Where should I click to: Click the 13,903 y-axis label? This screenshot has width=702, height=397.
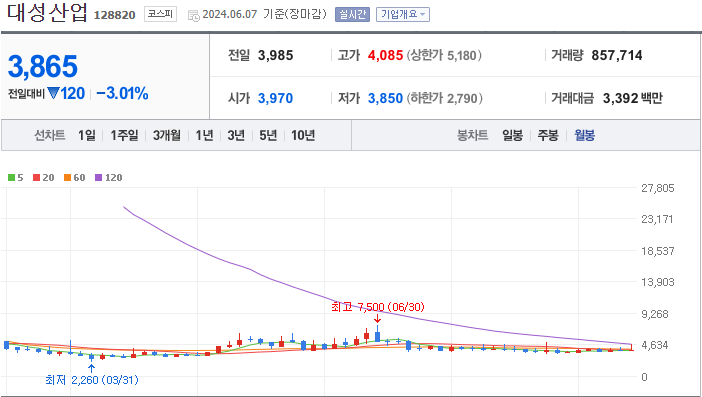pos(658,282)
